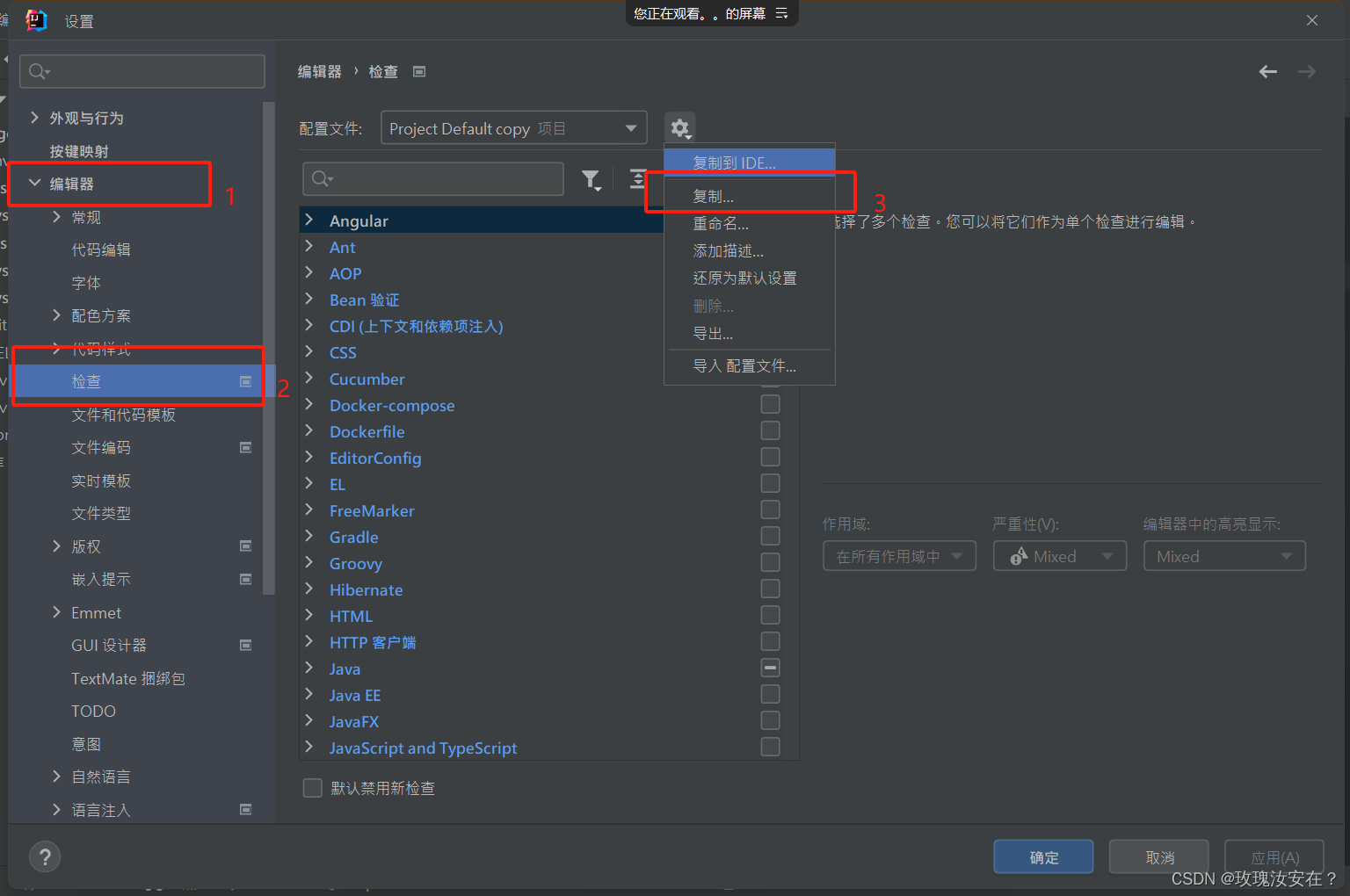Image resolution: width=1350 pixels, height=896 pixels.
Task: Select 复制... menu item
Action: coord(749,196)
